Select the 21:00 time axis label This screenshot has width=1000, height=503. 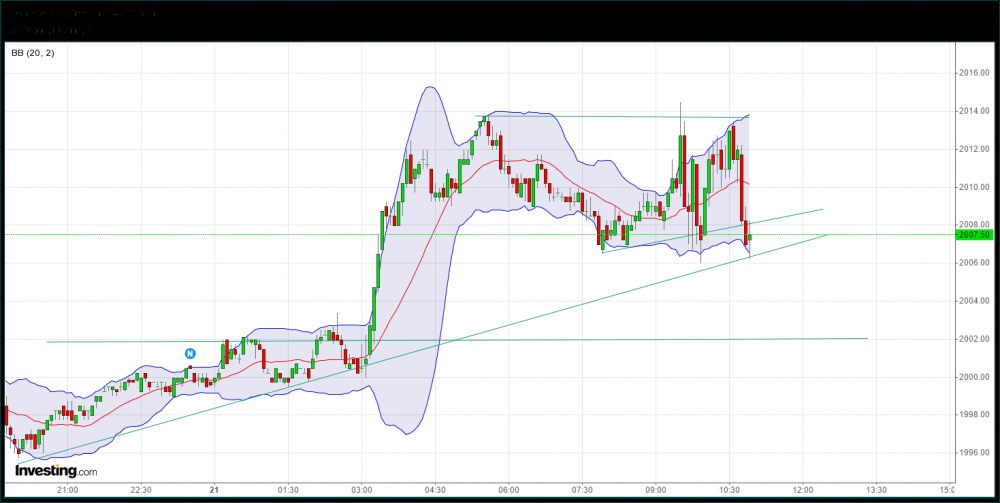(x=67, y=490)
